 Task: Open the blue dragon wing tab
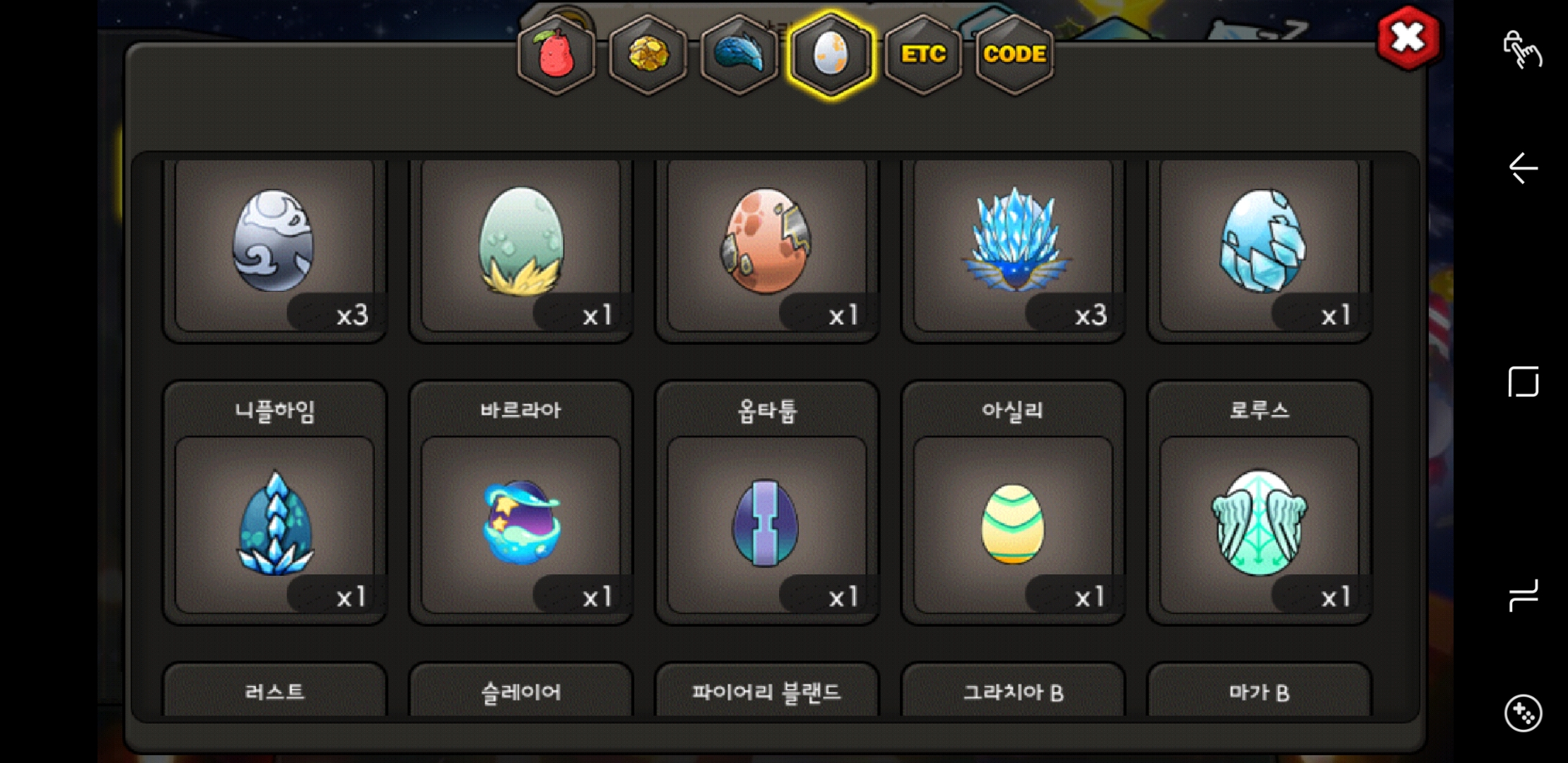coord(739,54)
